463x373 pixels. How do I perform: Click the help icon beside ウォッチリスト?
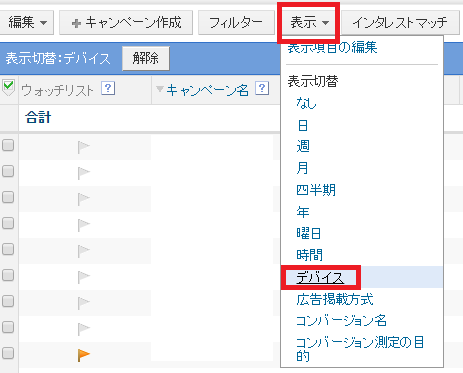point(108,89)
